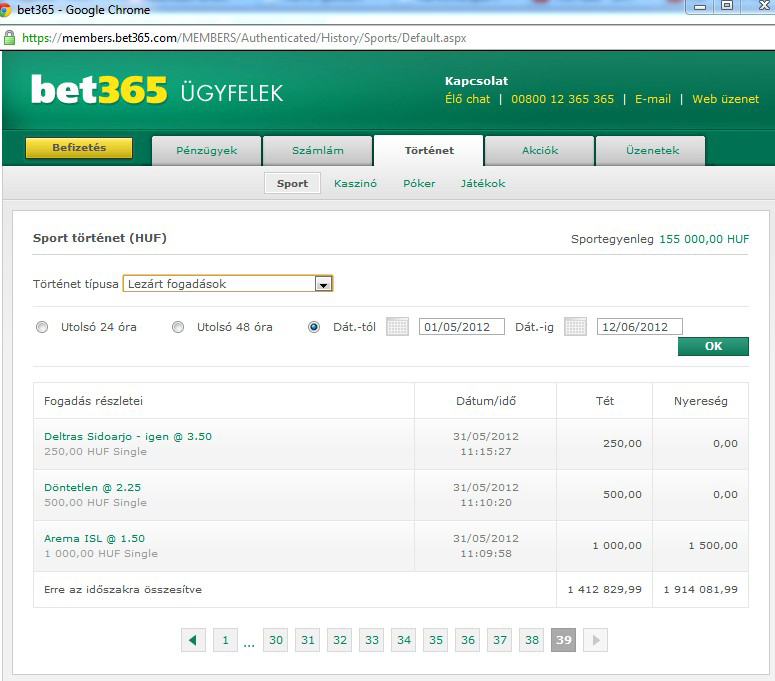Switch to Játékok history

click(483, 183)
